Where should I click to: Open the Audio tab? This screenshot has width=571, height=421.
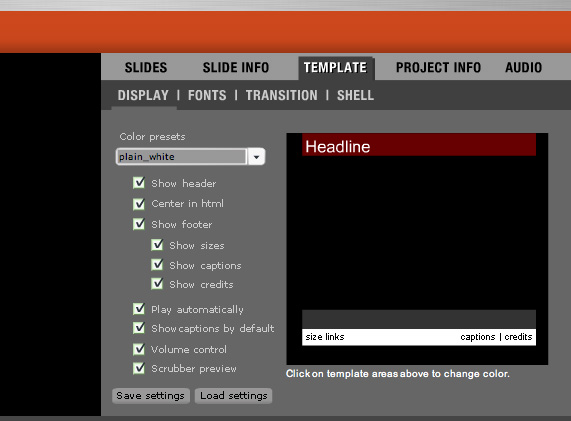[523, 68]
